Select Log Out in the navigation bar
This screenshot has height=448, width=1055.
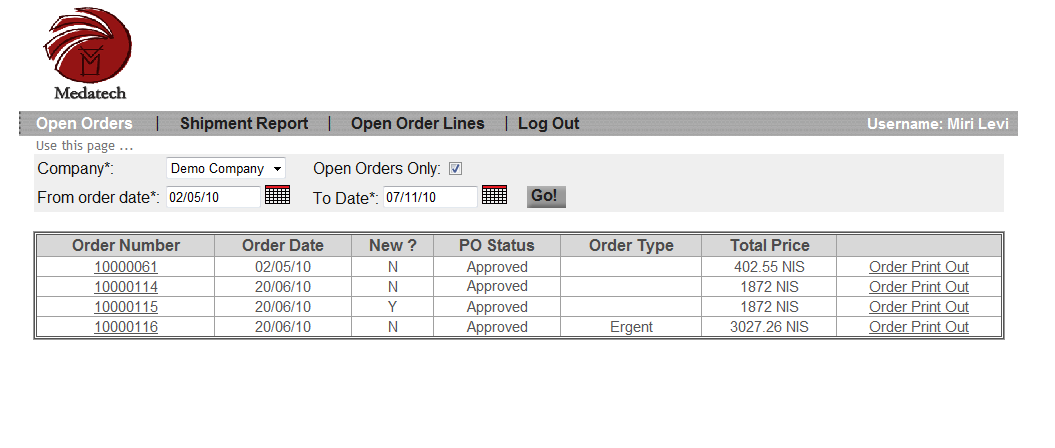548,124
